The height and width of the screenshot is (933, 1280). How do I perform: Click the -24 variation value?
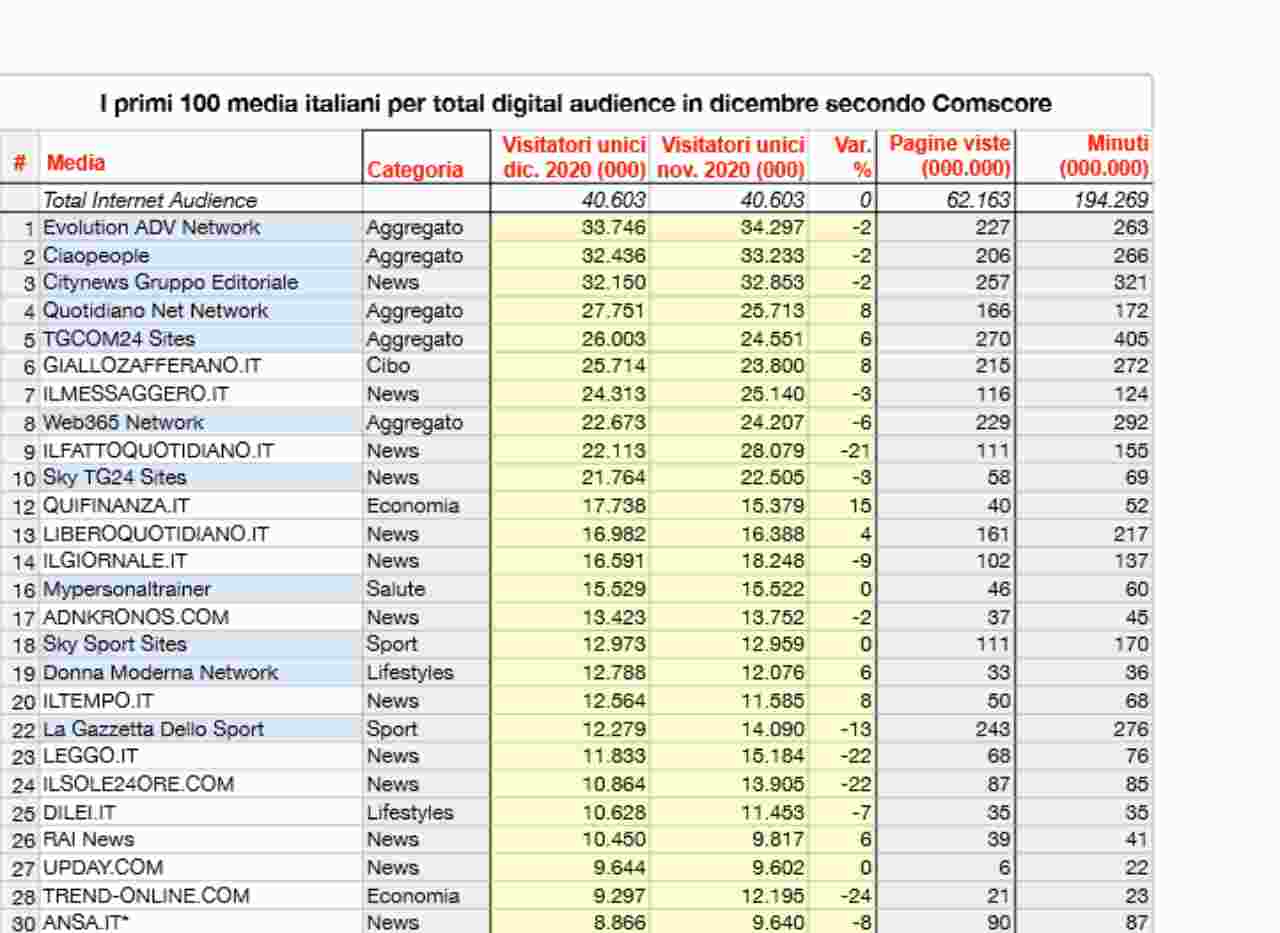tap(855, 895)
